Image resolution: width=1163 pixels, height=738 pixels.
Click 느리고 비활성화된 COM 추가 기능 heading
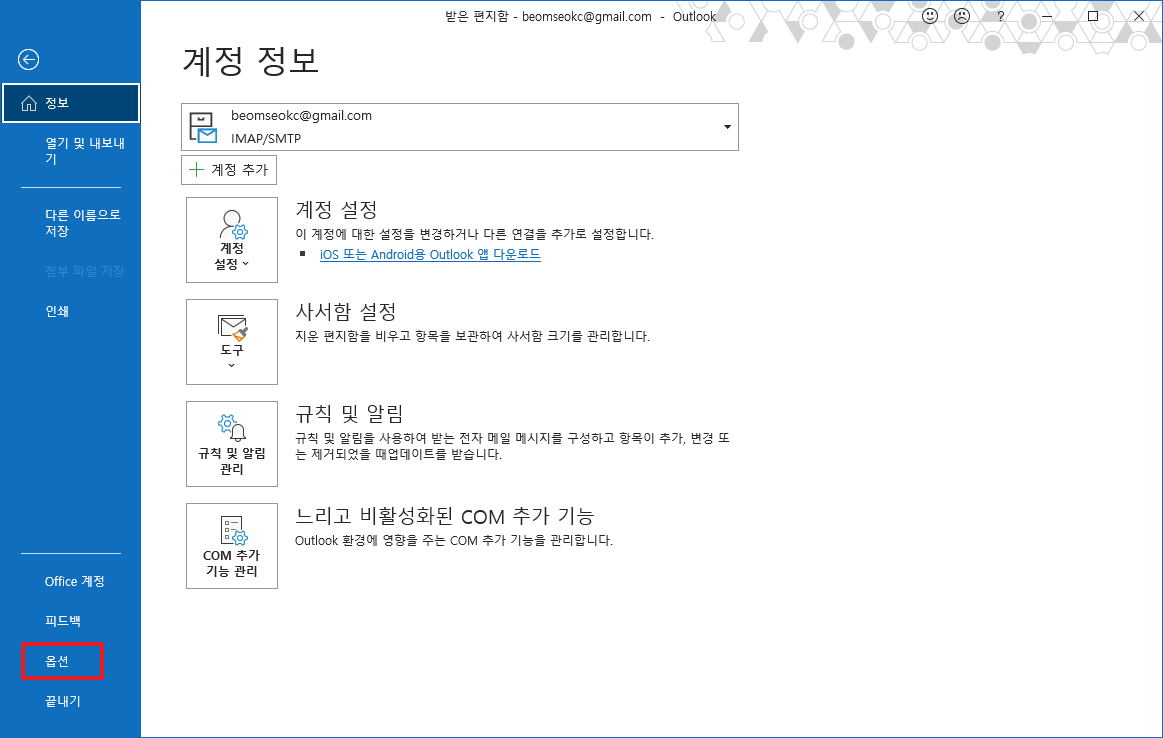(445, 516)
